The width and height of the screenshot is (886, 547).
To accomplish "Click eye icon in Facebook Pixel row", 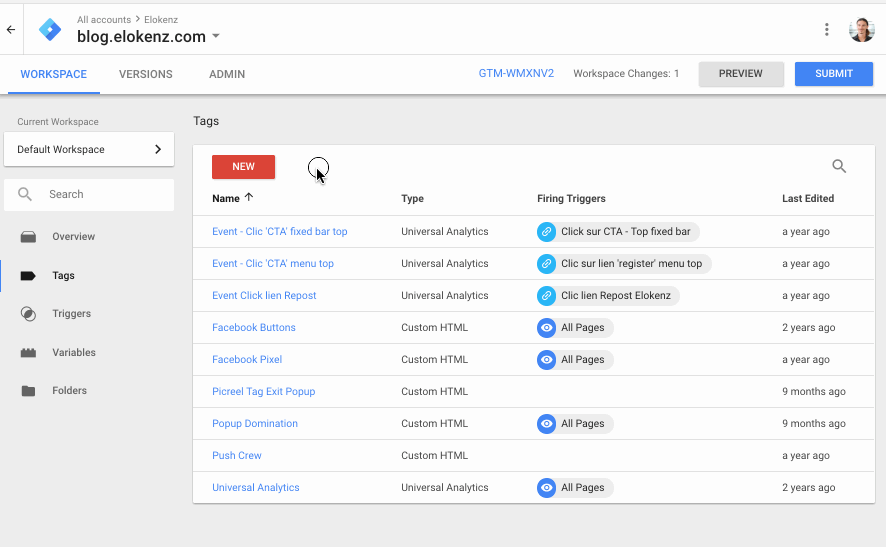I will [546, 360].
